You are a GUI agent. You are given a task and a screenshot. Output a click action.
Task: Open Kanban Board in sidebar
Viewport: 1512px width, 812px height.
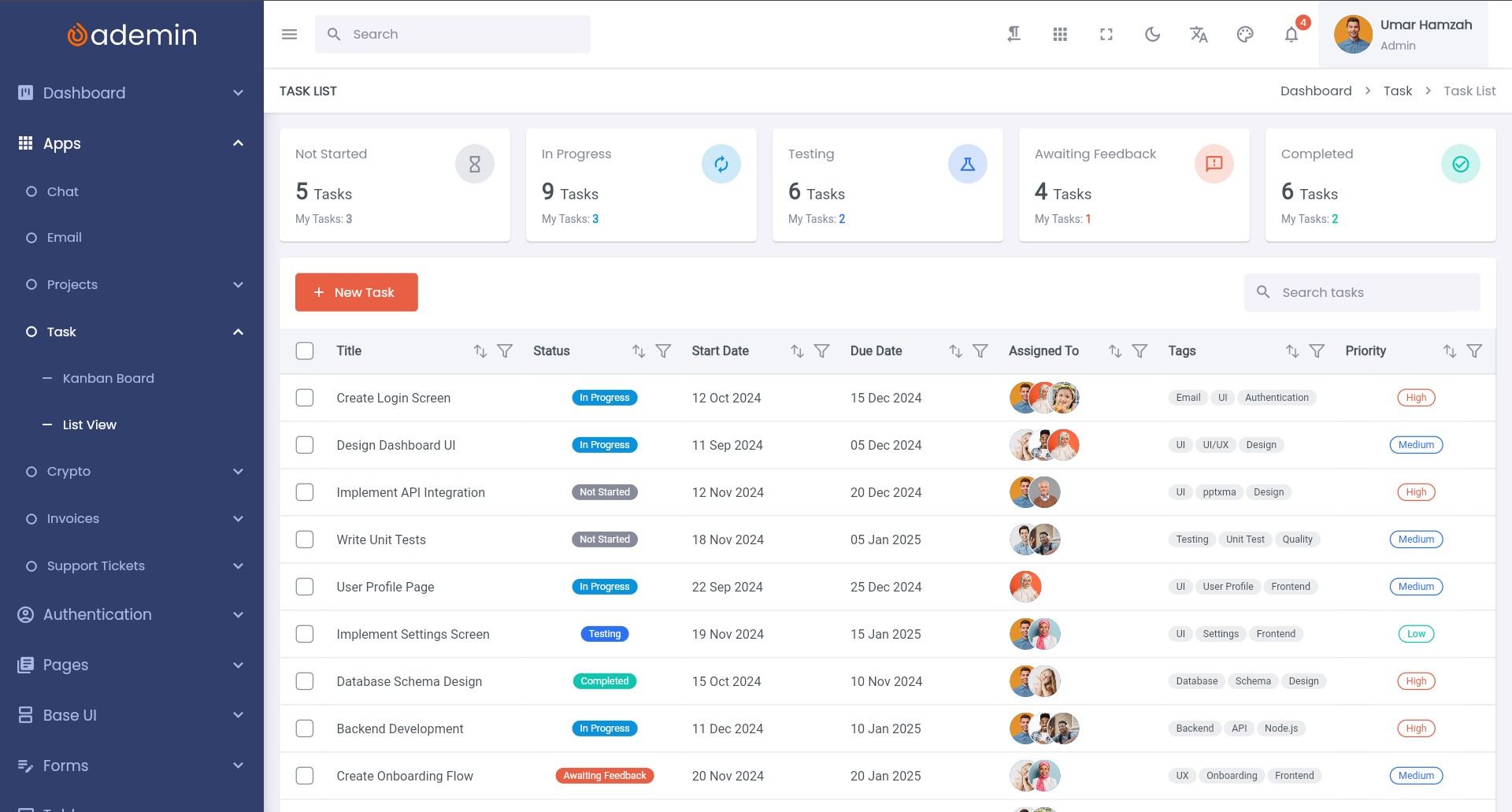click(x=108, y=378)
